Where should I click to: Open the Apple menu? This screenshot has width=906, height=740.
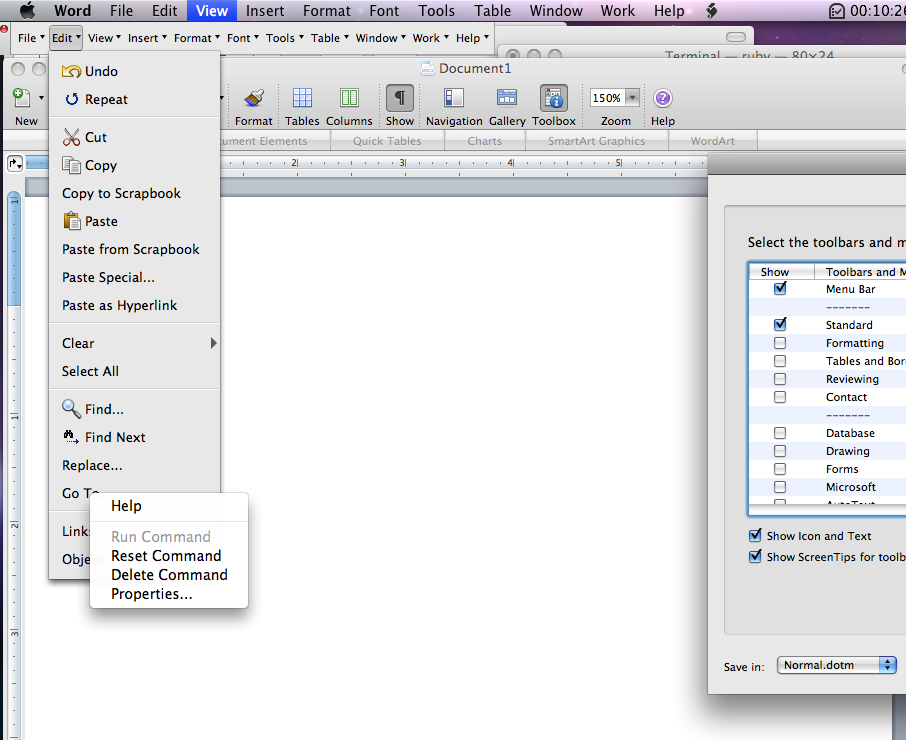27,10
